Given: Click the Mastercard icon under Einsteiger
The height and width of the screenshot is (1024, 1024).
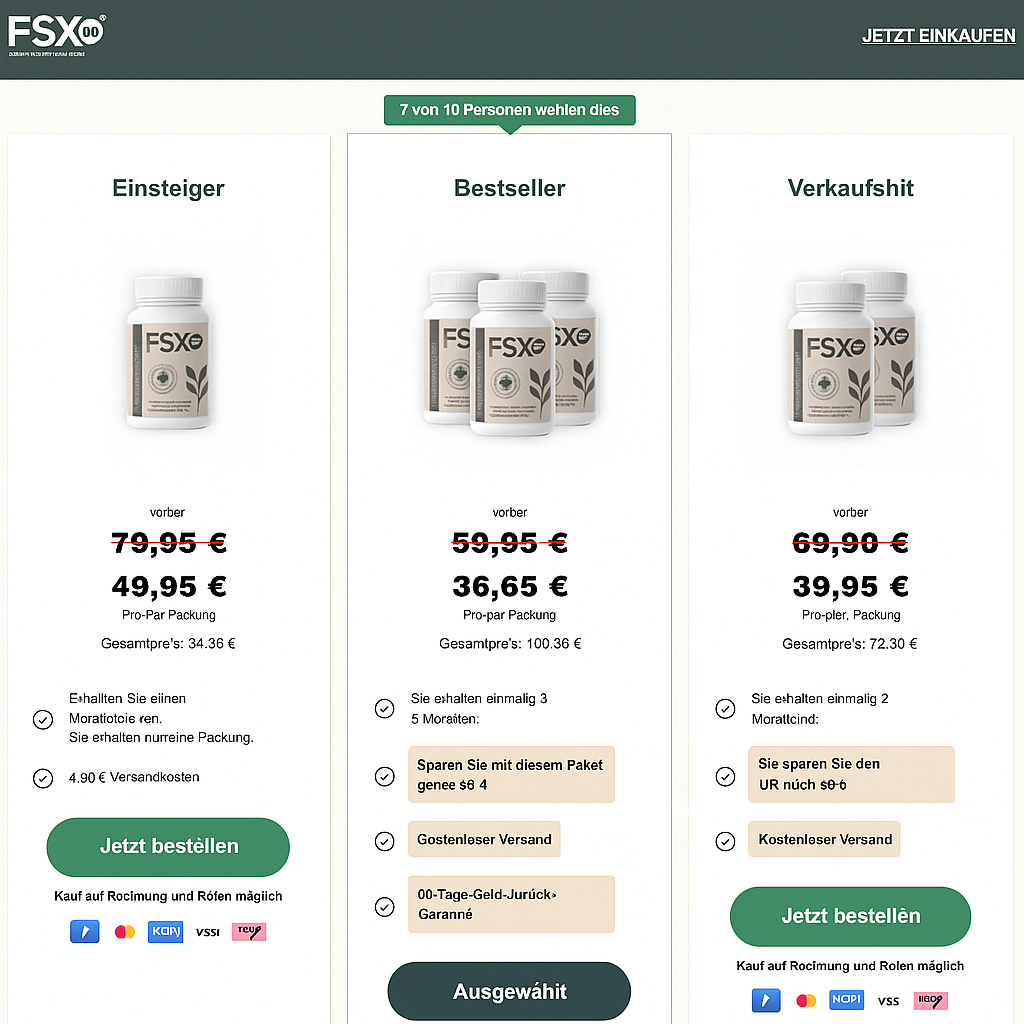Looking at the screenshot, I should click(125, 932).
